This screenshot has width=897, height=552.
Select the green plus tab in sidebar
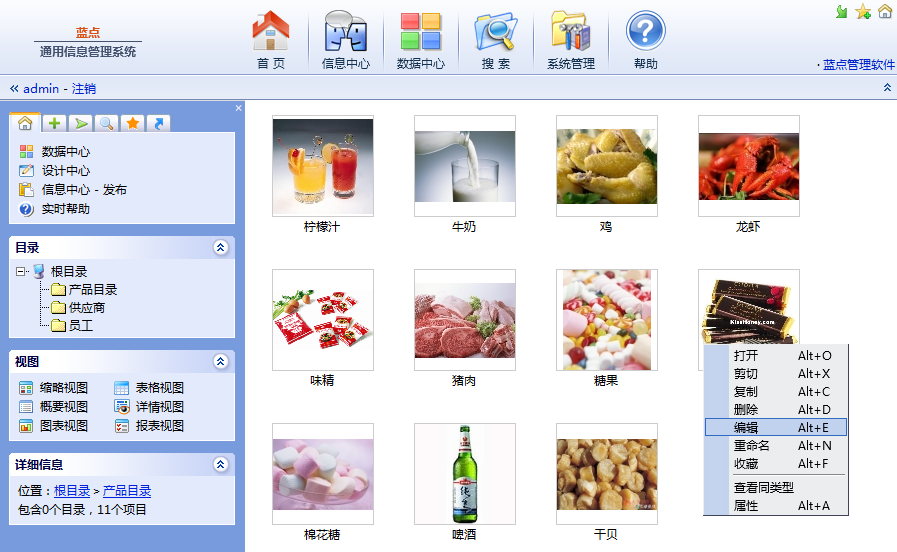pos(54,124)
